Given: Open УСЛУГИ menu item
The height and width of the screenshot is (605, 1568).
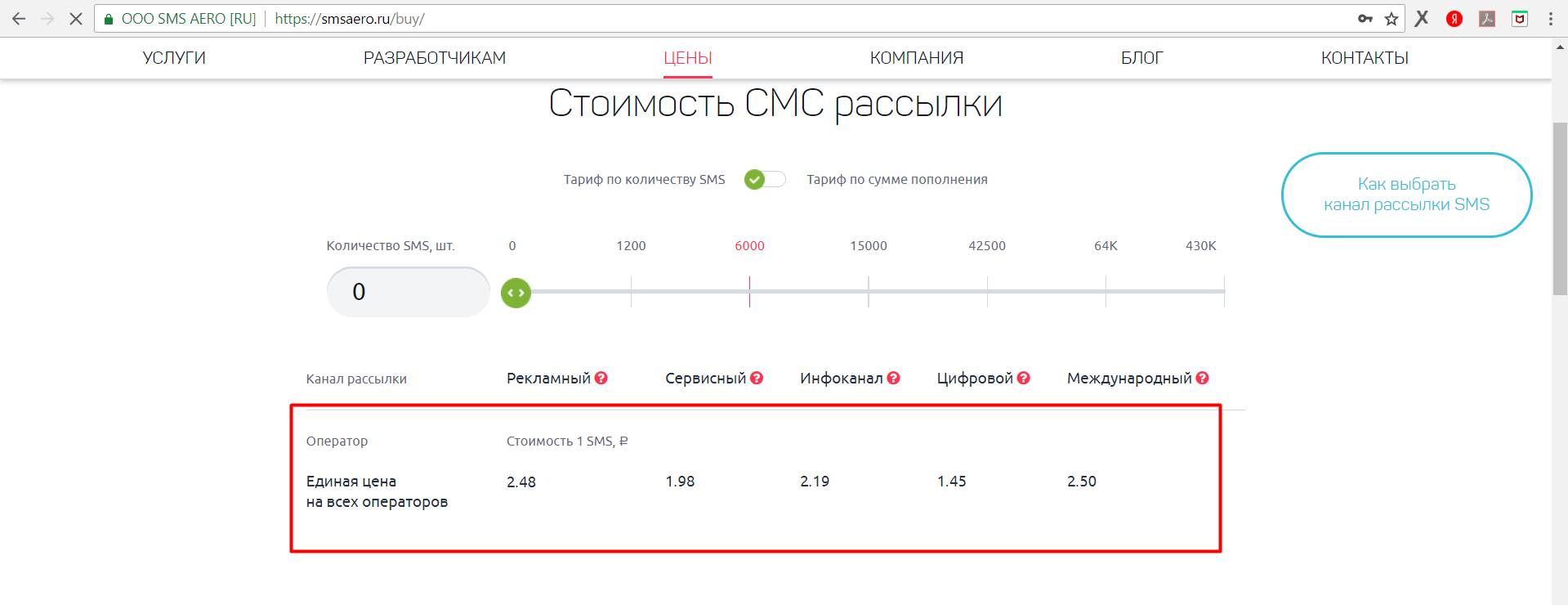Looking at the screenshot, I should point(174,58).
